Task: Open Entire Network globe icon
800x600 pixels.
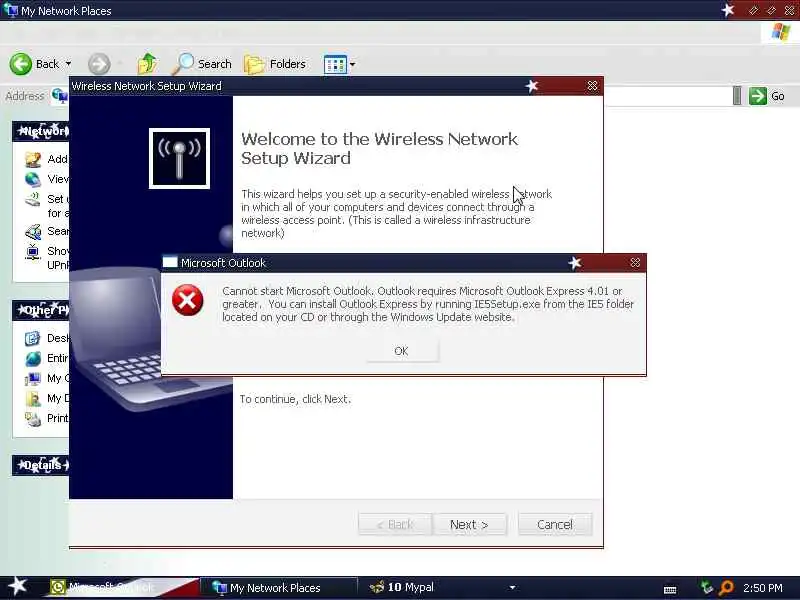Action: pyautogui.click(x=33, y=359)
